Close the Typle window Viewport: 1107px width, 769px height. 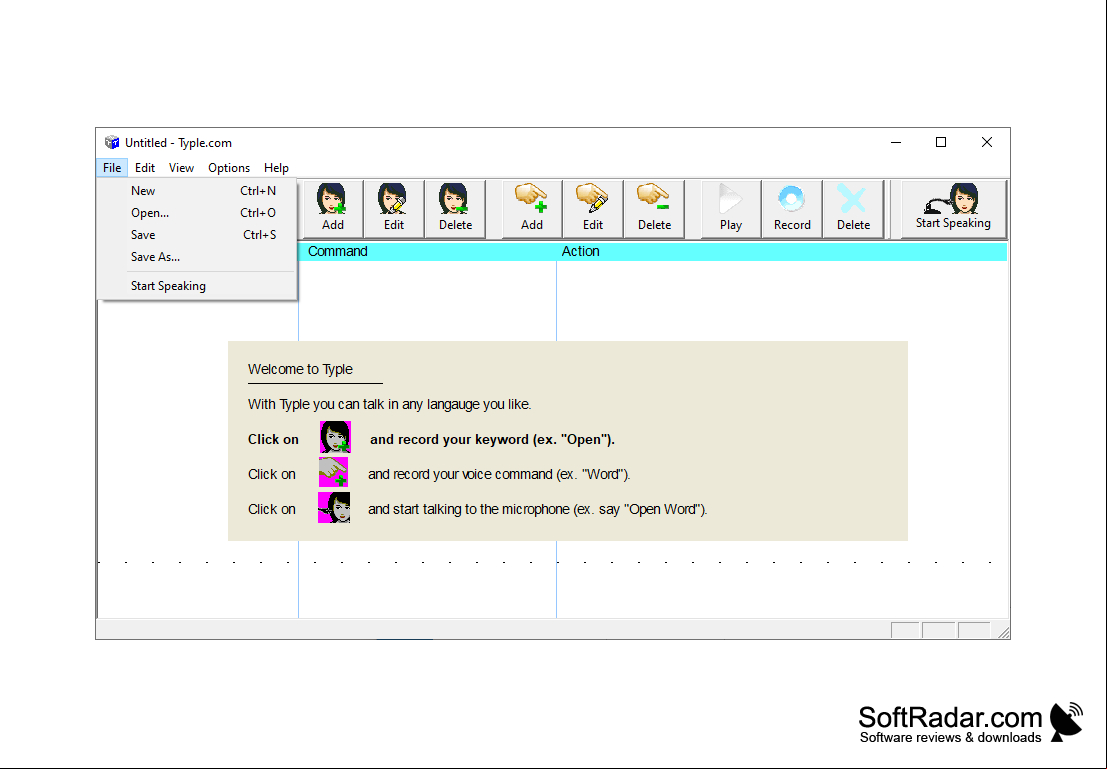(x=987, y=143)
